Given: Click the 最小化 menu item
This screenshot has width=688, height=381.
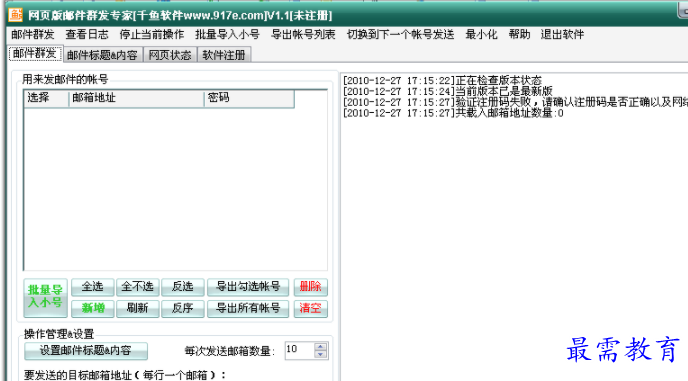Looking at the screenshot, I should pos(481,35).
